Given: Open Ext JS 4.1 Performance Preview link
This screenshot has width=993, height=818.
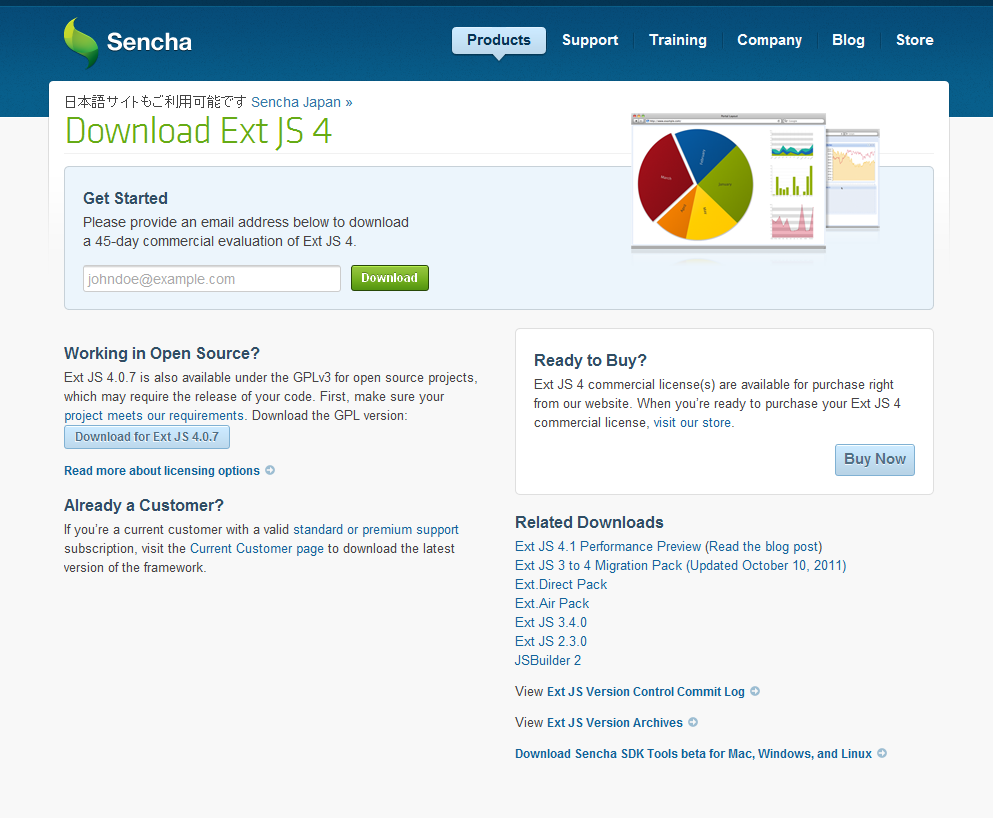Looking at the screenshot, I should point(608,547).
